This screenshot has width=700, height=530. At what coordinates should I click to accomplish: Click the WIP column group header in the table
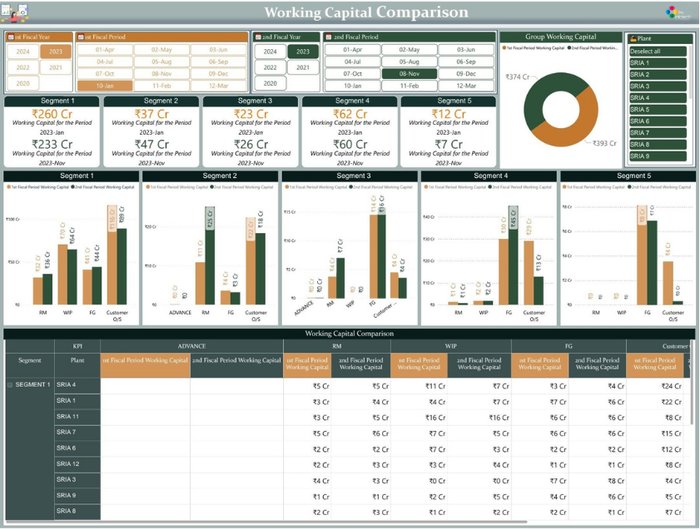point(451,346)
